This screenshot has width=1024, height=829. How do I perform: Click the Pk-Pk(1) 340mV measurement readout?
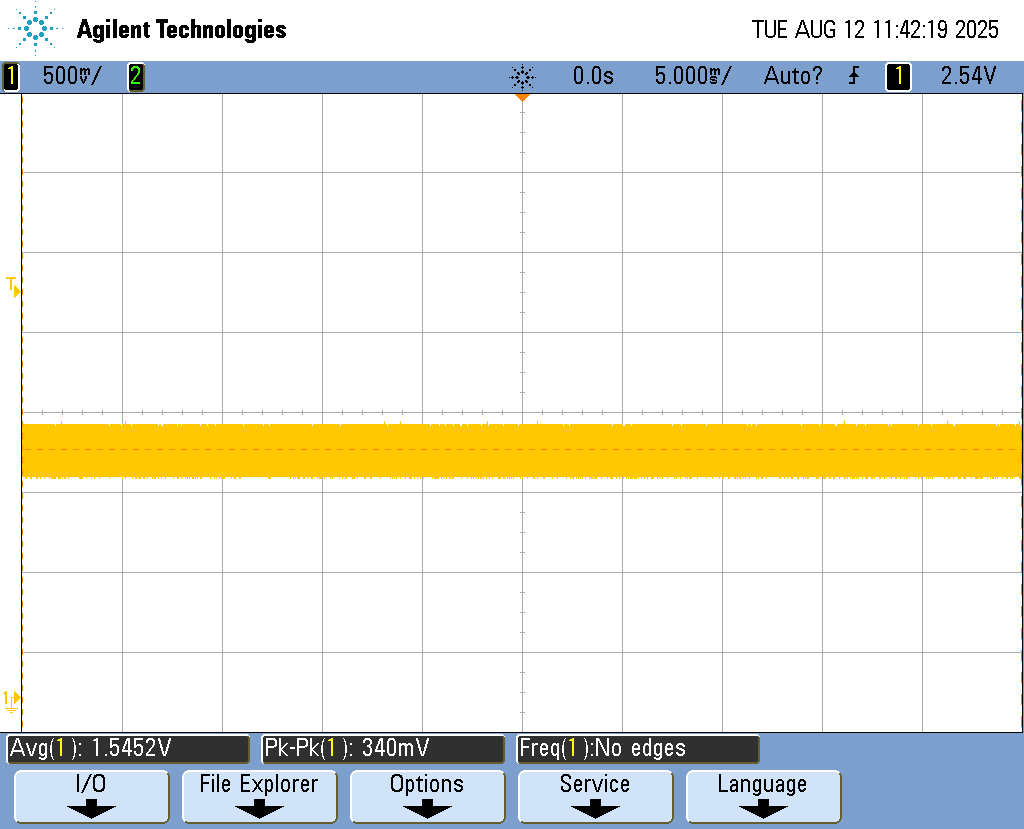tap(383, 748)
